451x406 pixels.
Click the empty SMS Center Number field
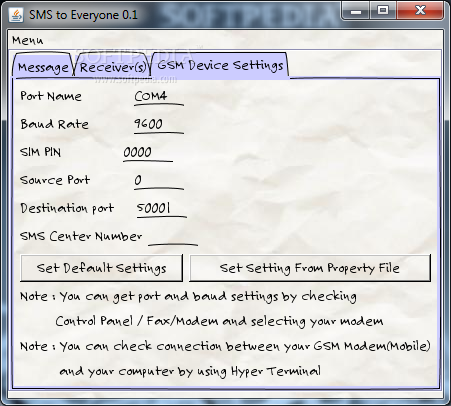click(x=173, y=237)
